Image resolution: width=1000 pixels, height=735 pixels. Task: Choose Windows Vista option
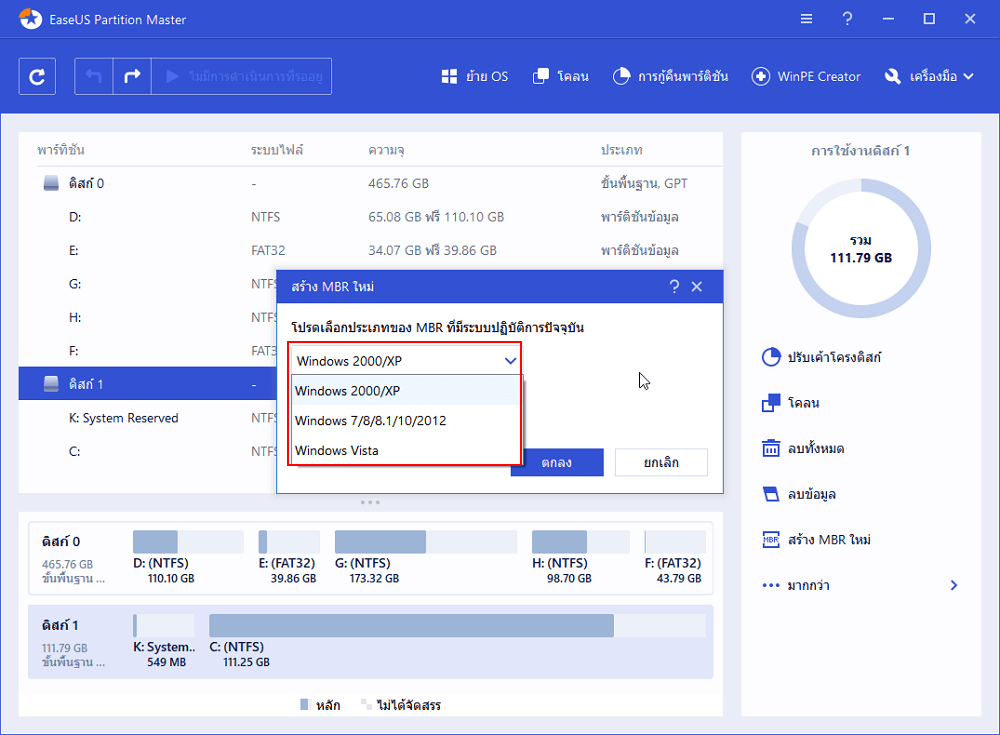click(x=406, y=450)
